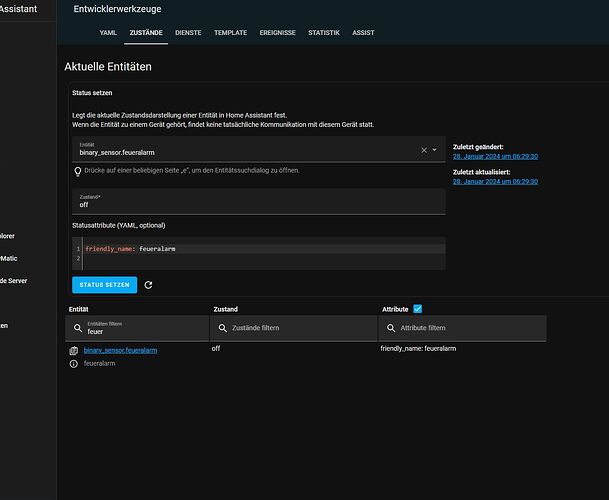Click the refresh icon beside Status setzen

[148, 285]
